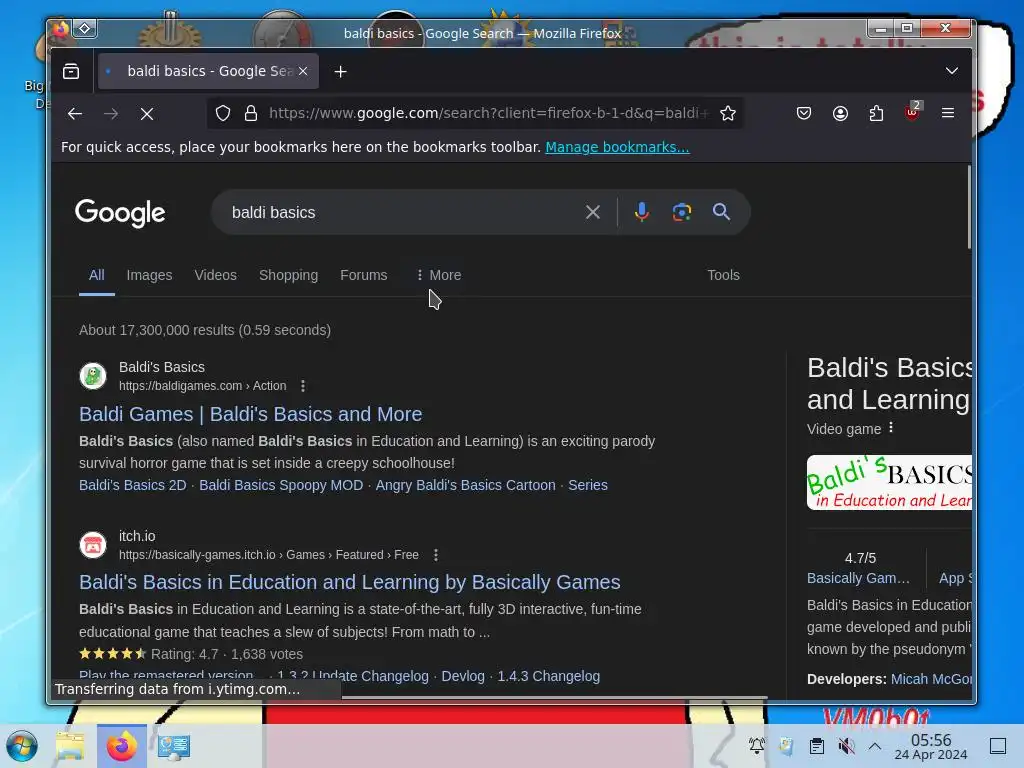This screenshot has height=768, width=1024.
Task: Open the uBlock Origin extension
Action: tap(912, 112)
